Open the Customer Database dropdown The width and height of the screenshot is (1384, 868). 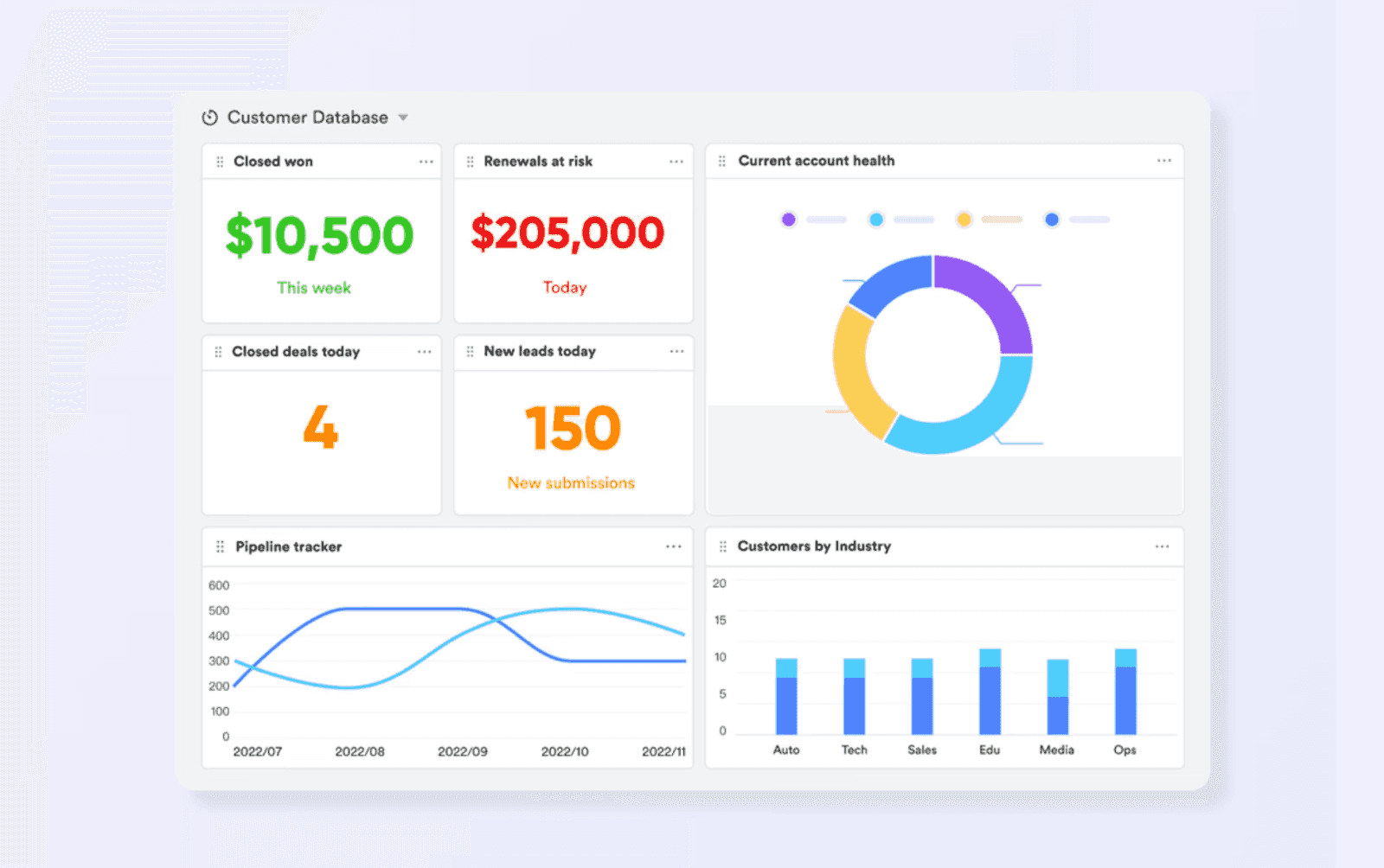tap(403, 118)
